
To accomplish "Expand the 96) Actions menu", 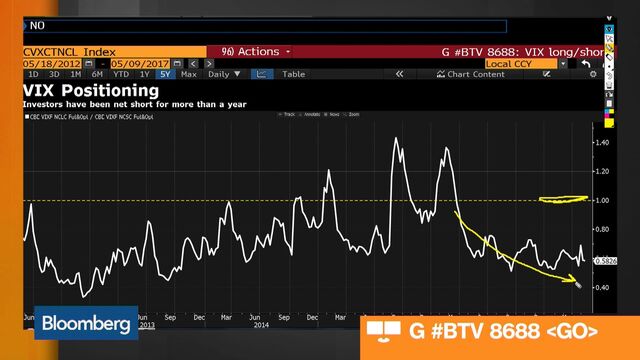I will [256, 52].
